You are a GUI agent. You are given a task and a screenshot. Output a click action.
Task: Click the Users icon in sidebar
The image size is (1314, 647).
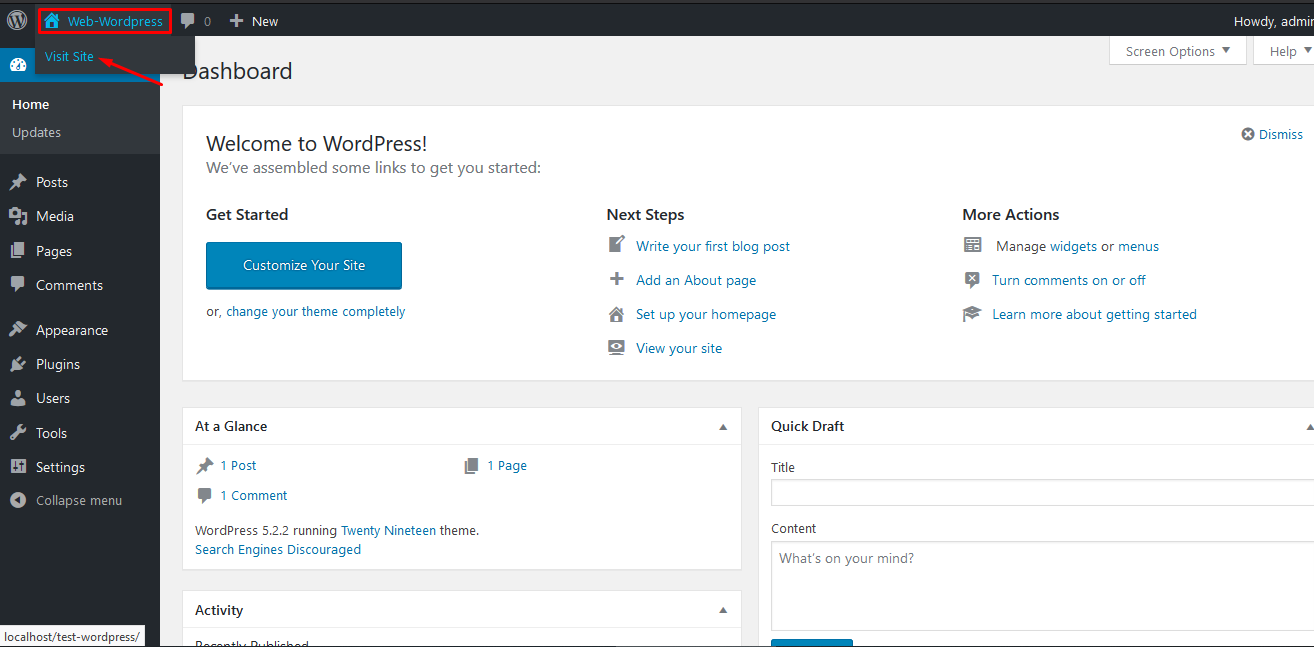point(18,398)
